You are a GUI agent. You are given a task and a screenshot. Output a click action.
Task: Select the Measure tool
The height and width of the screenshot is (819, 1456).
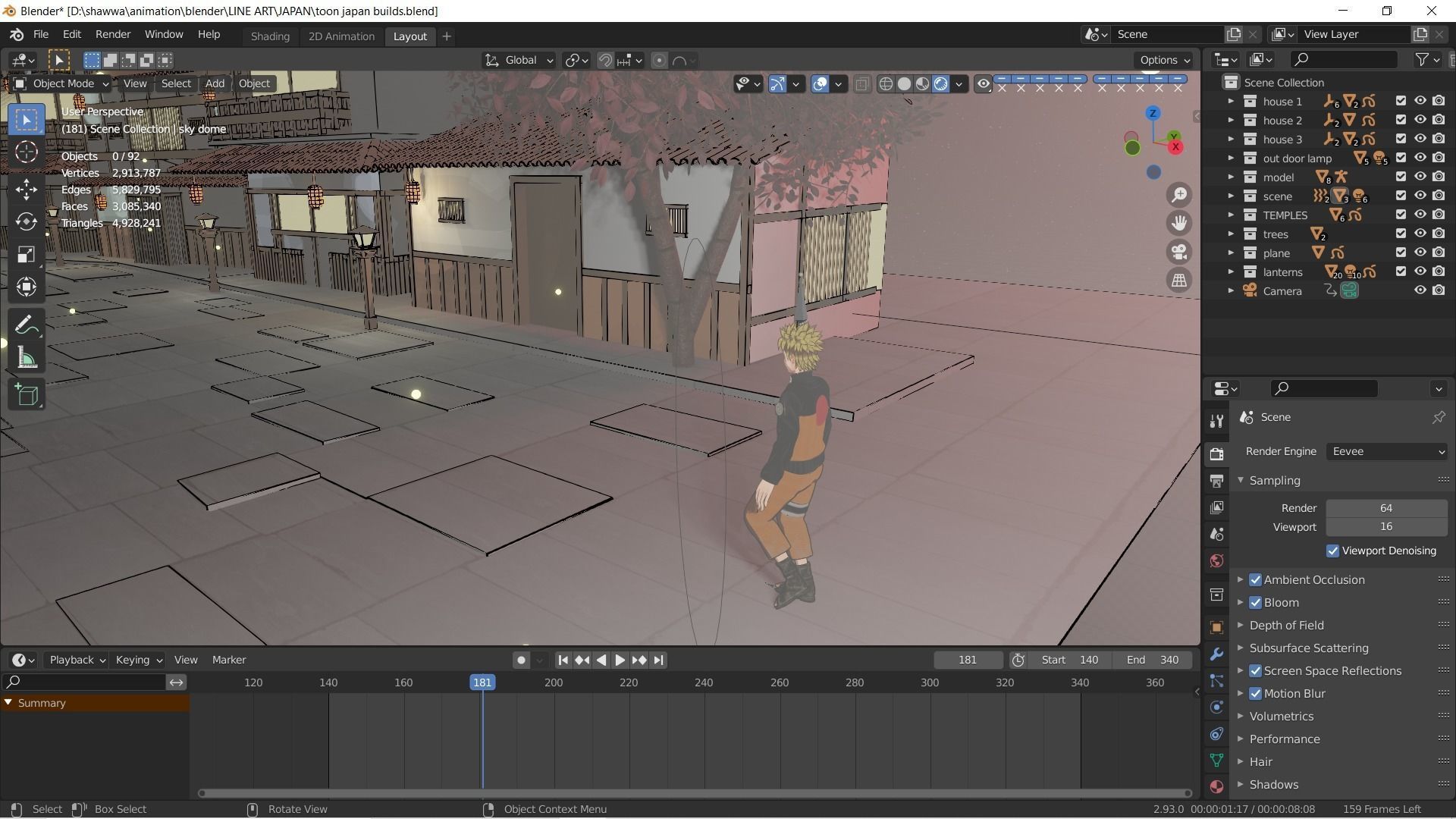point(27,359)
